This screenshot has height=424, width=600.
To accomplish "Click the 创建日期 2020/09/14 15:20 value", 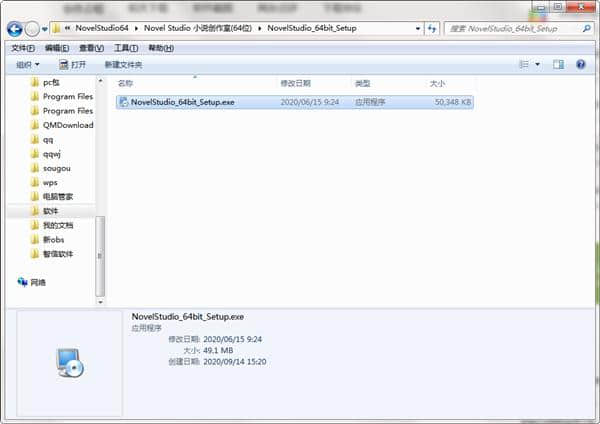I will pos(235,362).
